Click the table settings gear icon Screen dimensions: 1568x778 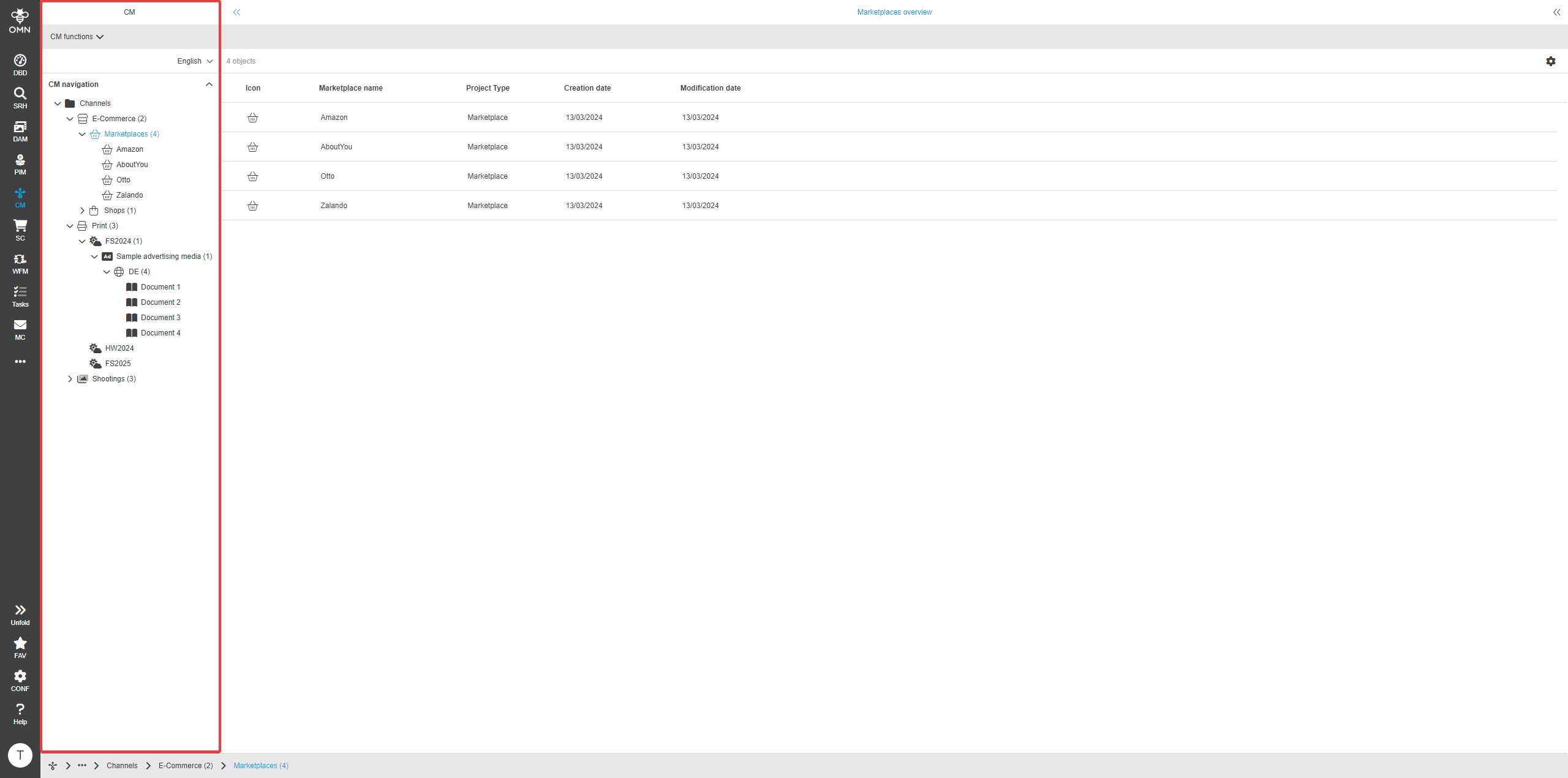pos(1550,61)
